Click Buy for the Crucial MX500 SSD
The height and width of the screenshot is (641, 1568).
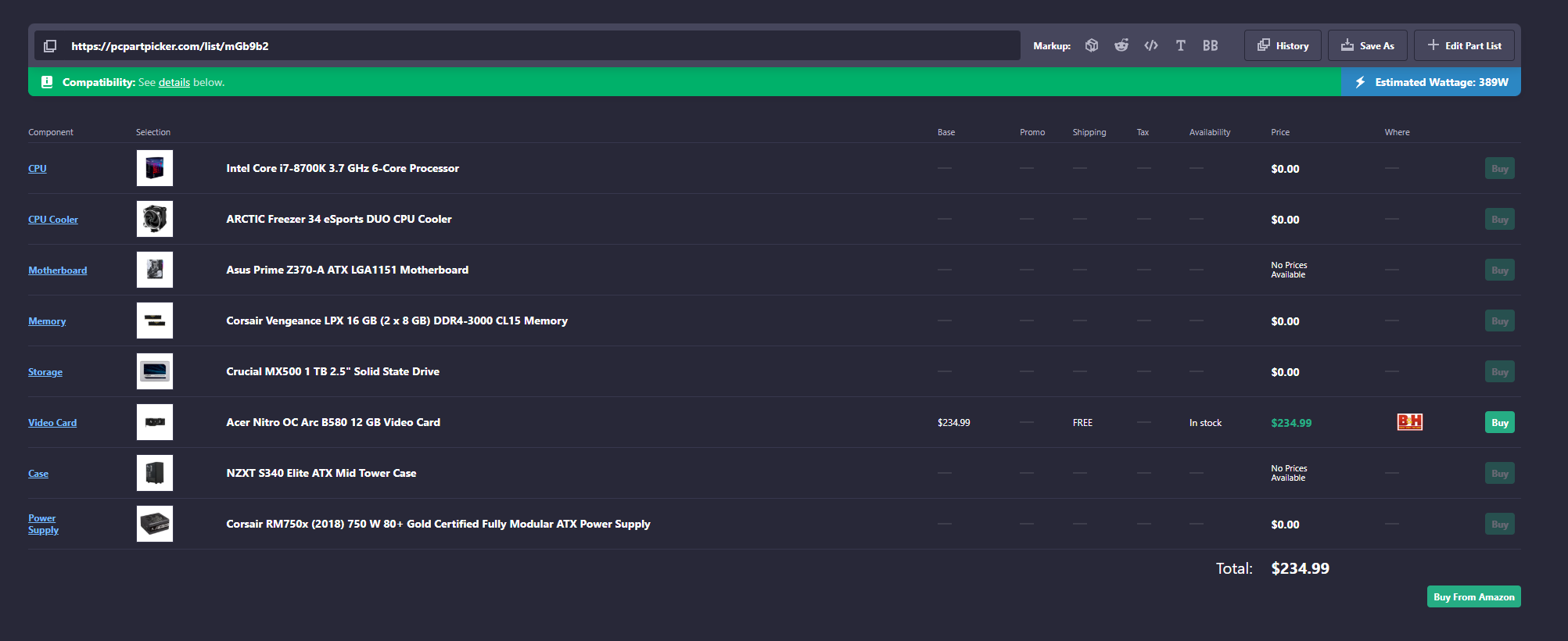(1500, 371)
